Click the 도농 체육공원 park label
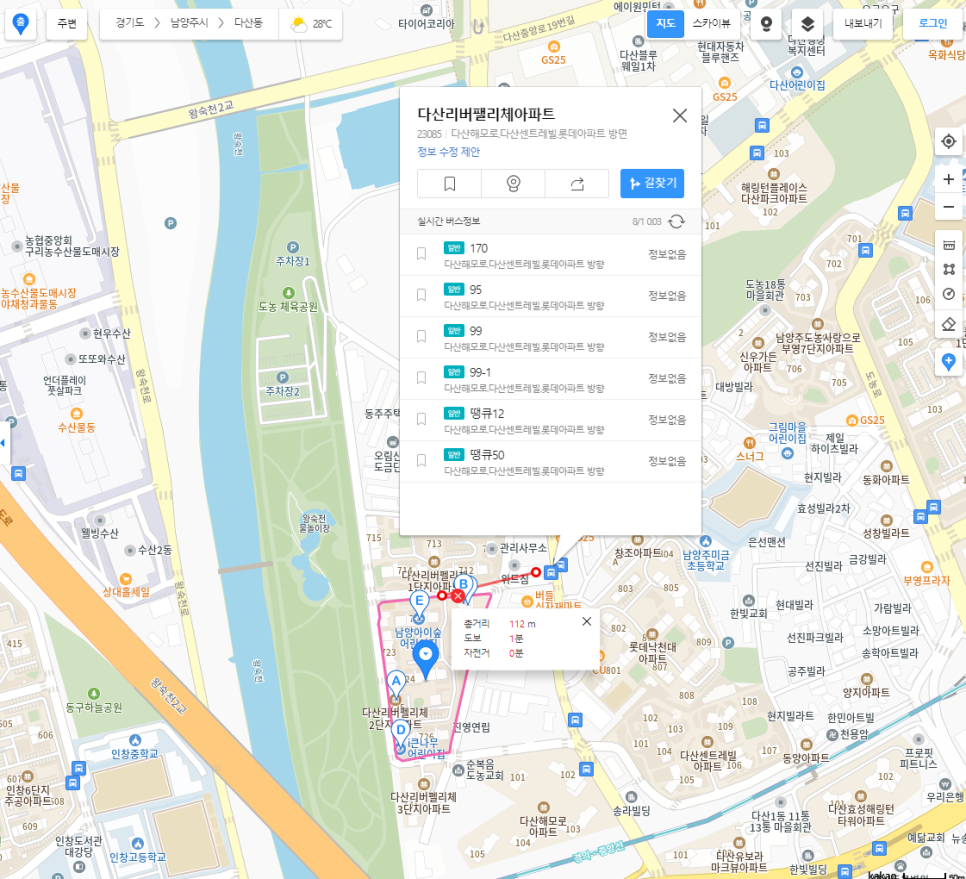 pyautogui.click(x=288, y=306)
